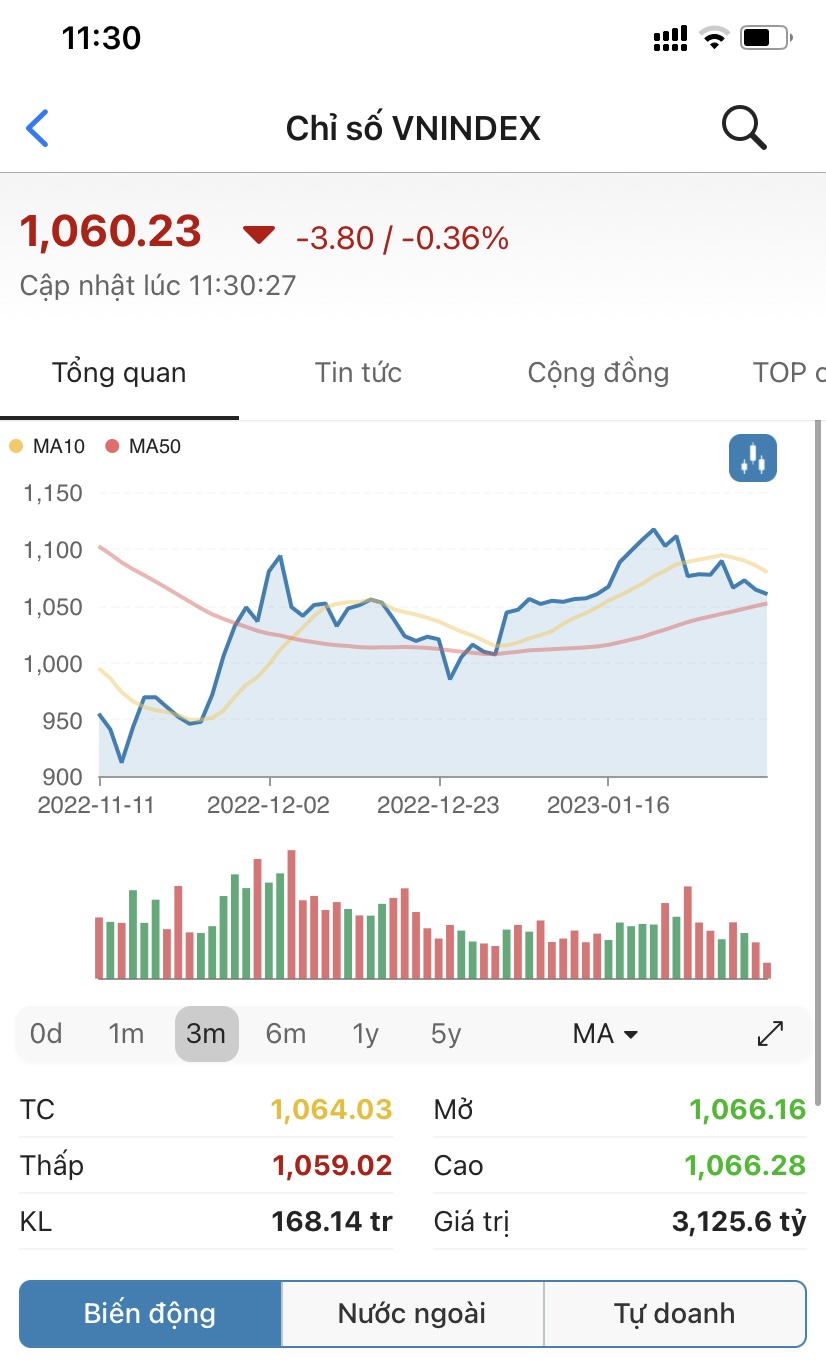Toggle MA10 legend series
The height and width of the screenshot is (1364, 826).
coord(47,447)
